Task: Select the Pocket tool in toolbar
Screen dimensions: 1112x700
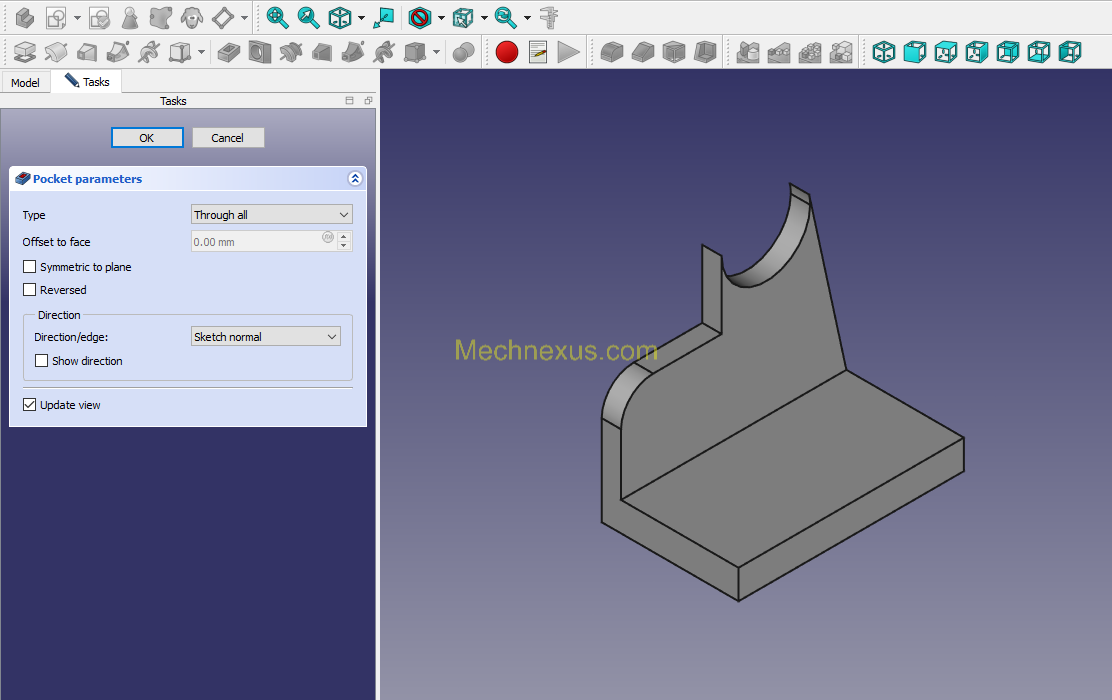Action: tap(228, 52)
